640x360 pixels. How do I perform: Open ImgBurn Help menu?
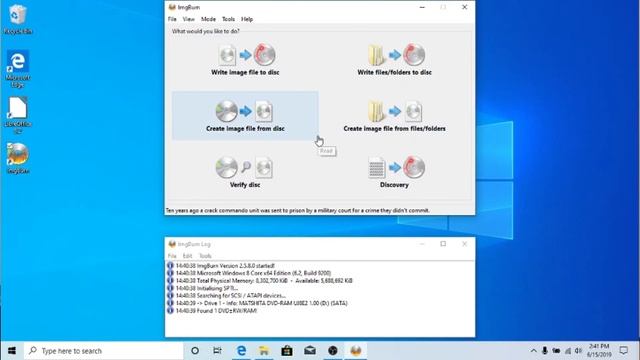(x=247, y=19)
